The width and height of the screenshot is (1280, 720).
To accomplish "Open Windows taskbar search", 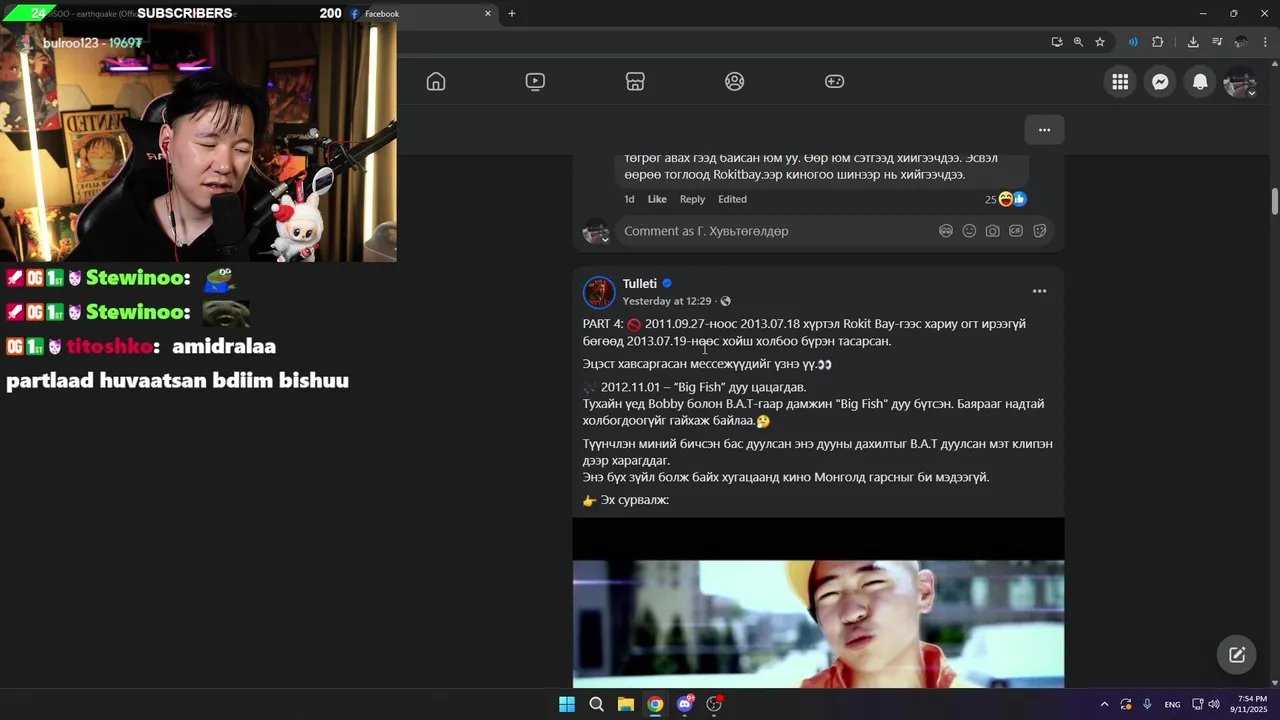I will [596, 704].
